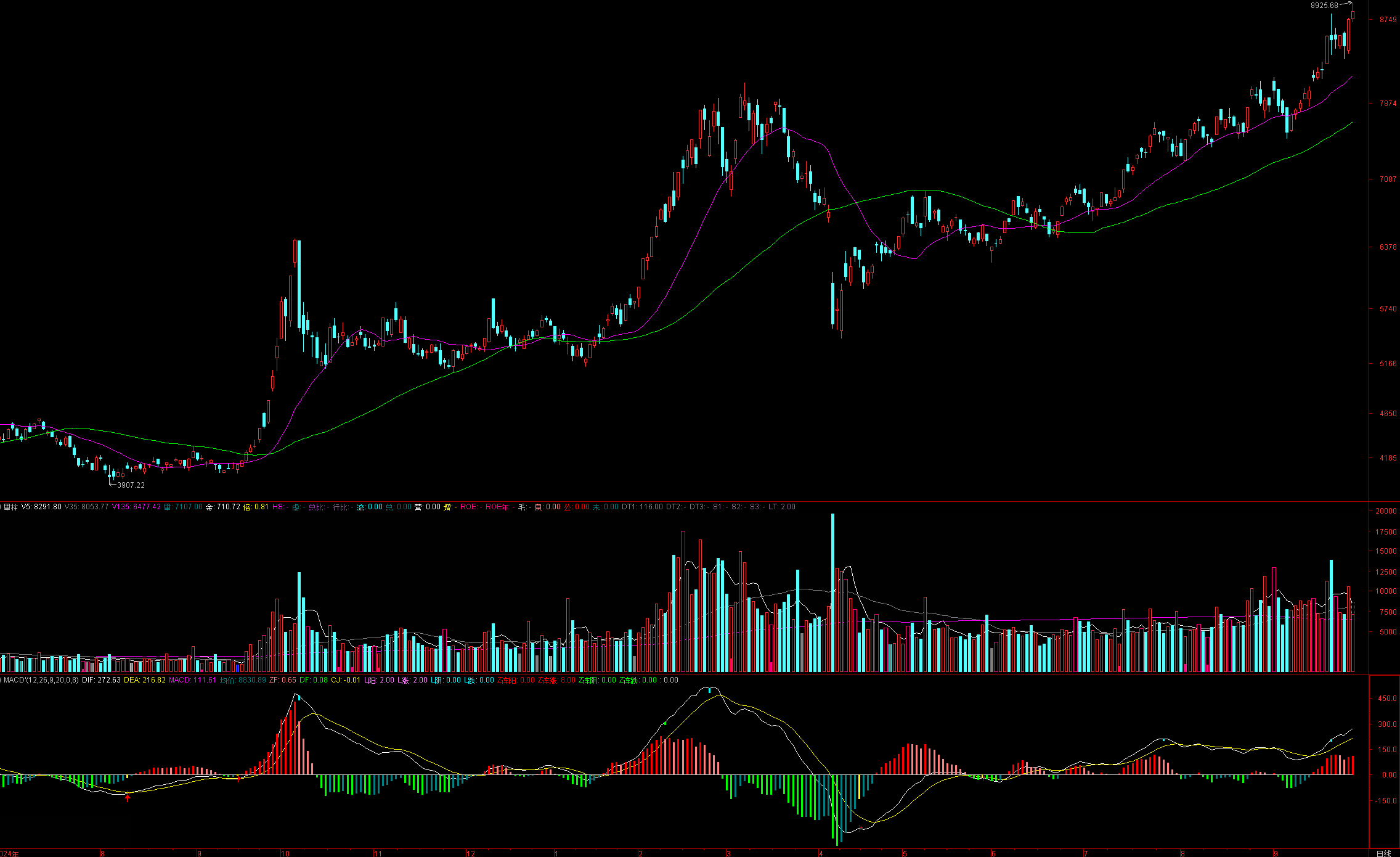This screenshot has height=857, width=1400.
Task: Click month 4 on the time axis
Action: pyautogui.click(x=821, y=853)
